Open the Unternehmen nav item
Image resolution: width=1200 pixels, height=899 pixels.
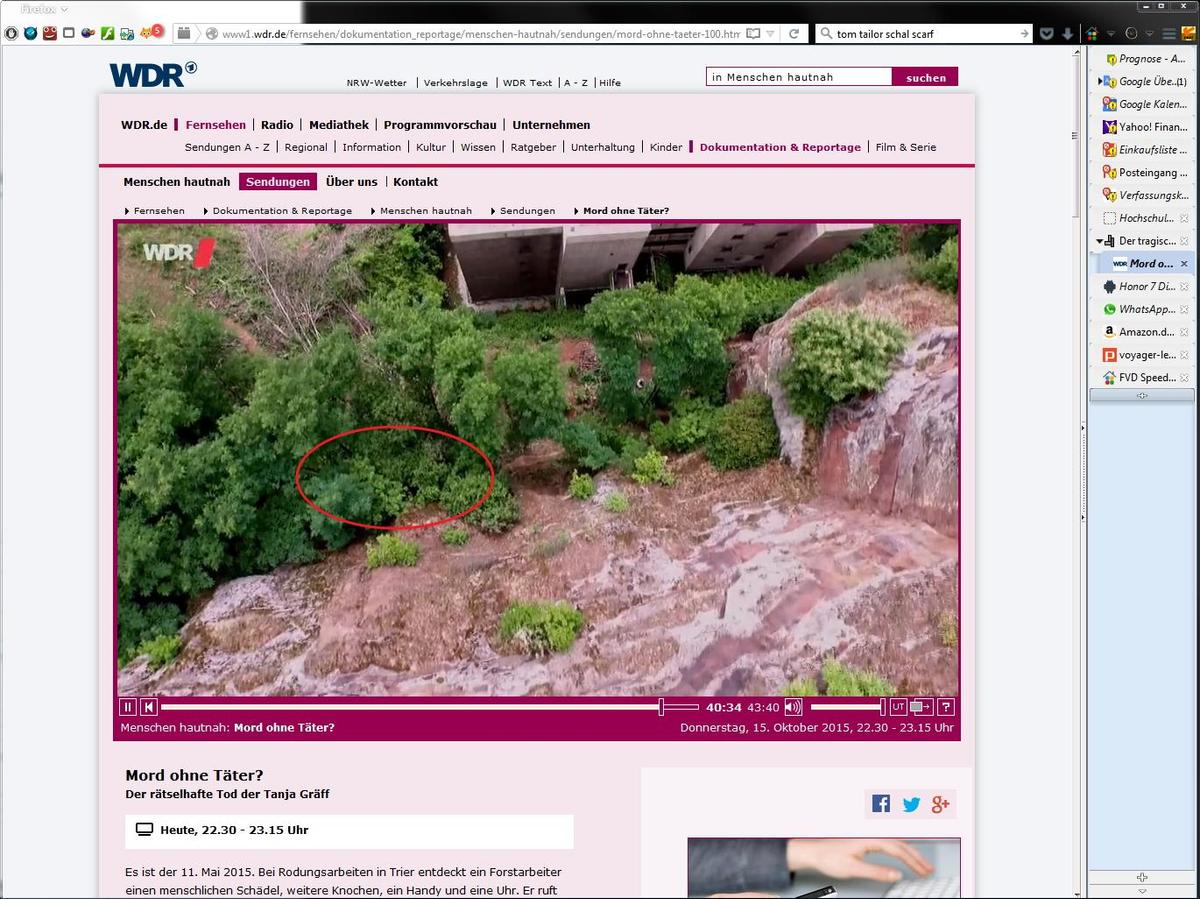[551, 125]
